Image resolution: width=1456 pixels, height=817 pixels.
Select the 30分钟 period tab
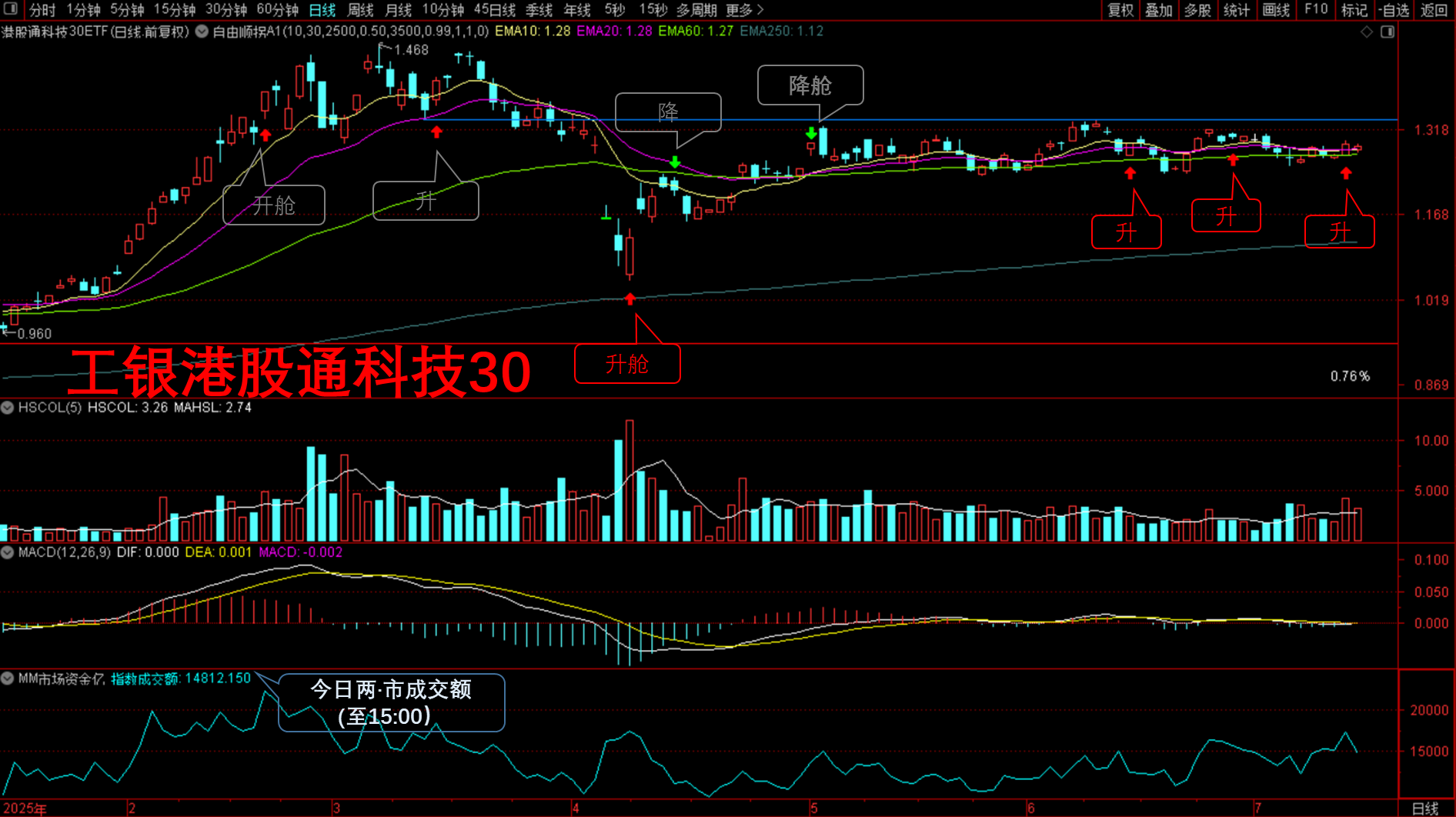226,10
